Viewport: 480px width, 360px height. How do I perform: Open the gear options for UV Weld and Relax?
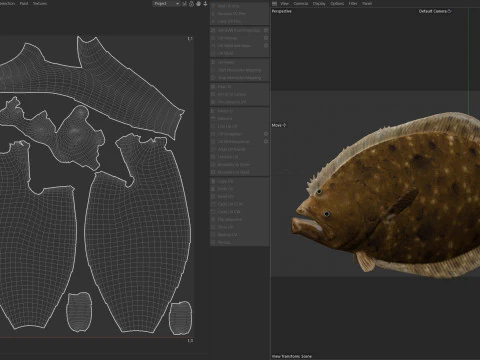pos(266,46)
